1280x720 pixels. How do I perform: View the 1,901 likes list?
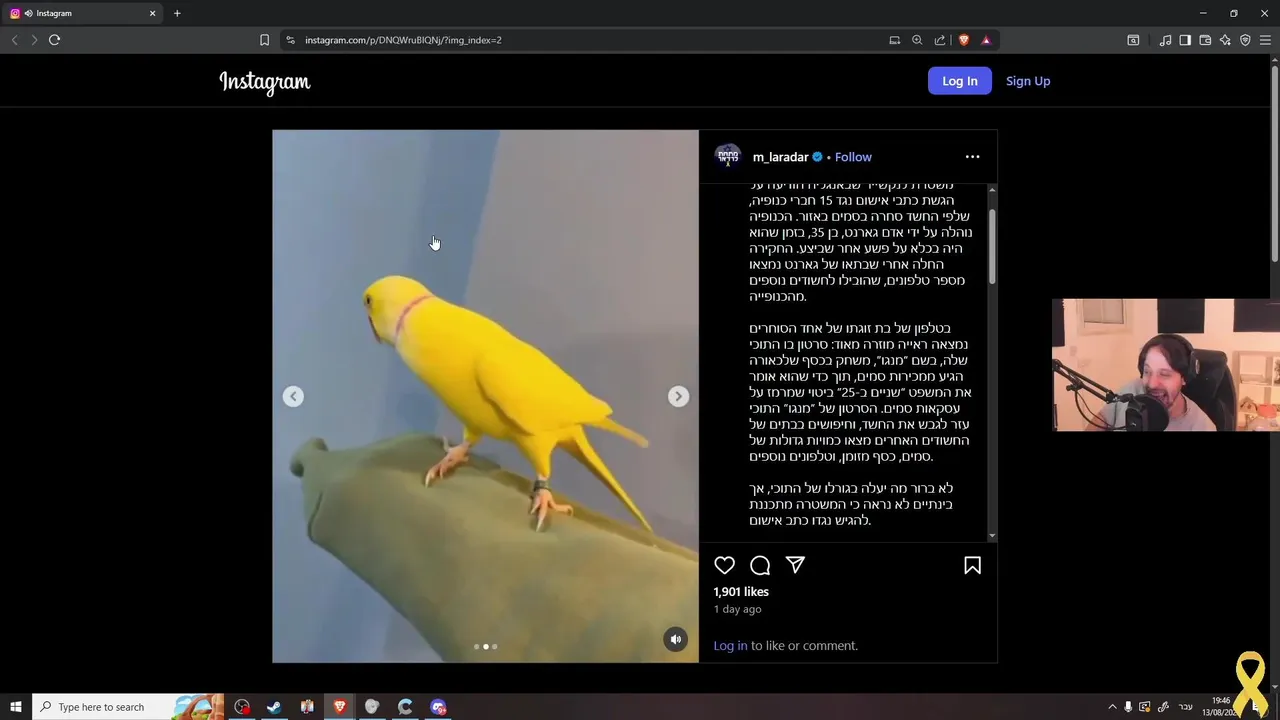coord(741,591)
